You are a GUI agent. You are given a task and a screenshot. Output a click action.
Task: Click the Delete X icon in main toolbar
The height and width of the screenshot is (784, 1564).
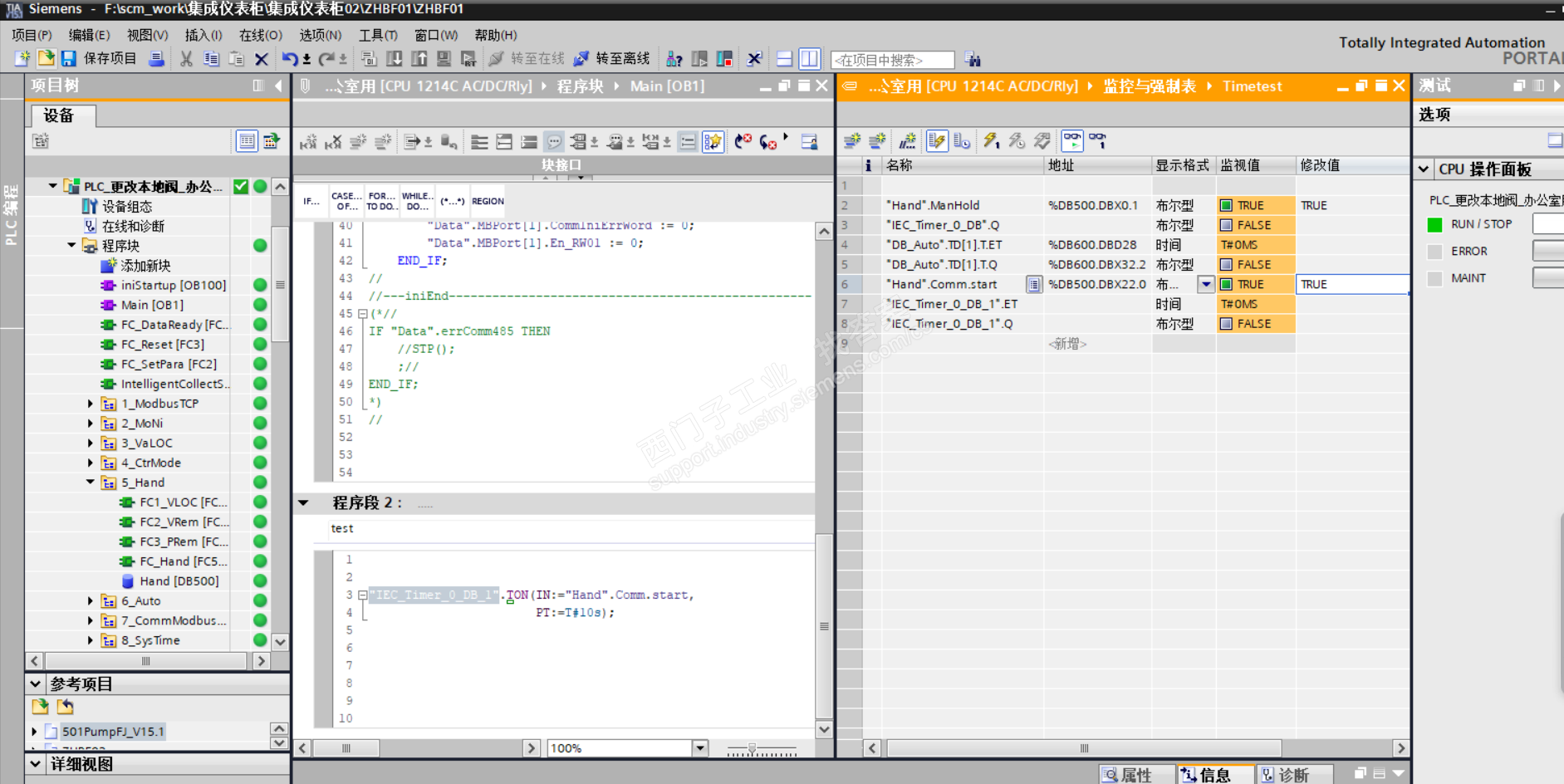262,59
